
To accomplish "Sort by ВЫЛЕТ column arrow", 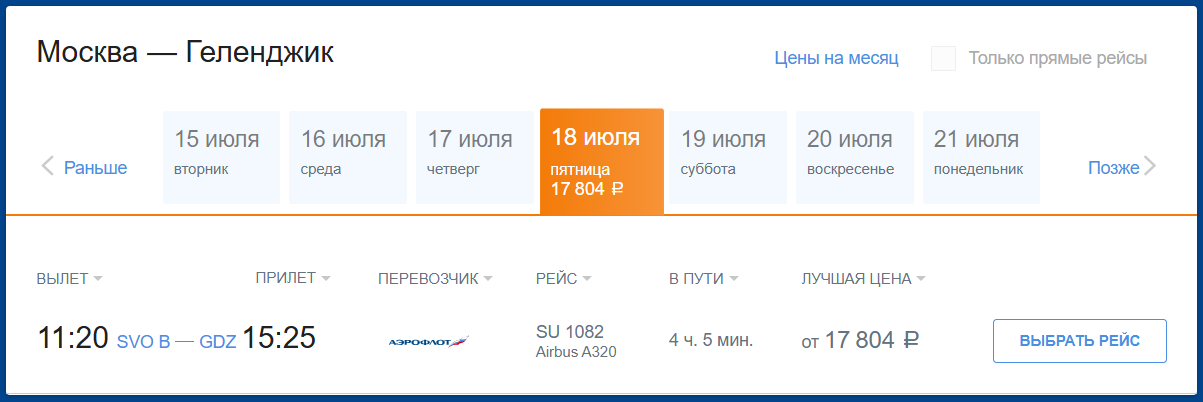I will click(98, 279).
